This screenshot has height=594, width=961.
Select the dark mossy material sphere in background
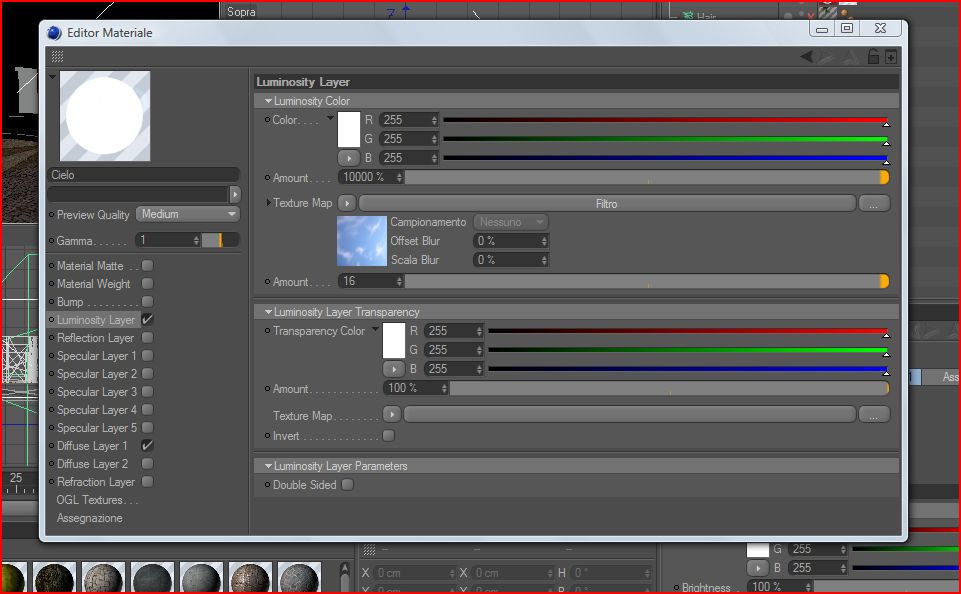tap(54, 578)
